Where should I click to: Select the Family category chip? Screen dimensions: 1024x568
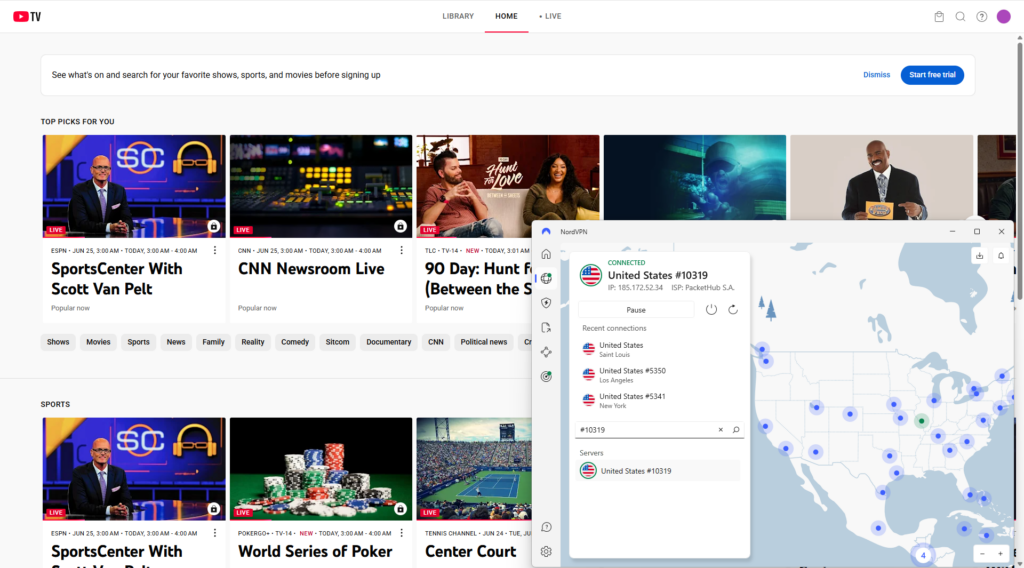point(213,342)
